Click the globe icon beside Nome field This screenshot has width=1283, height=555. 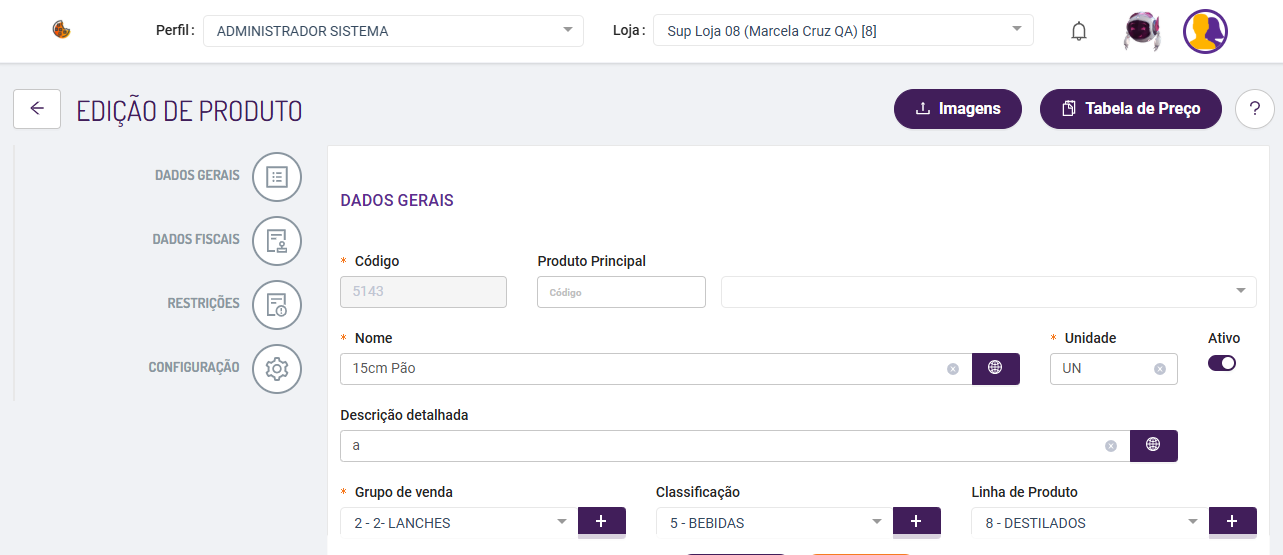(x=995, y=368)
